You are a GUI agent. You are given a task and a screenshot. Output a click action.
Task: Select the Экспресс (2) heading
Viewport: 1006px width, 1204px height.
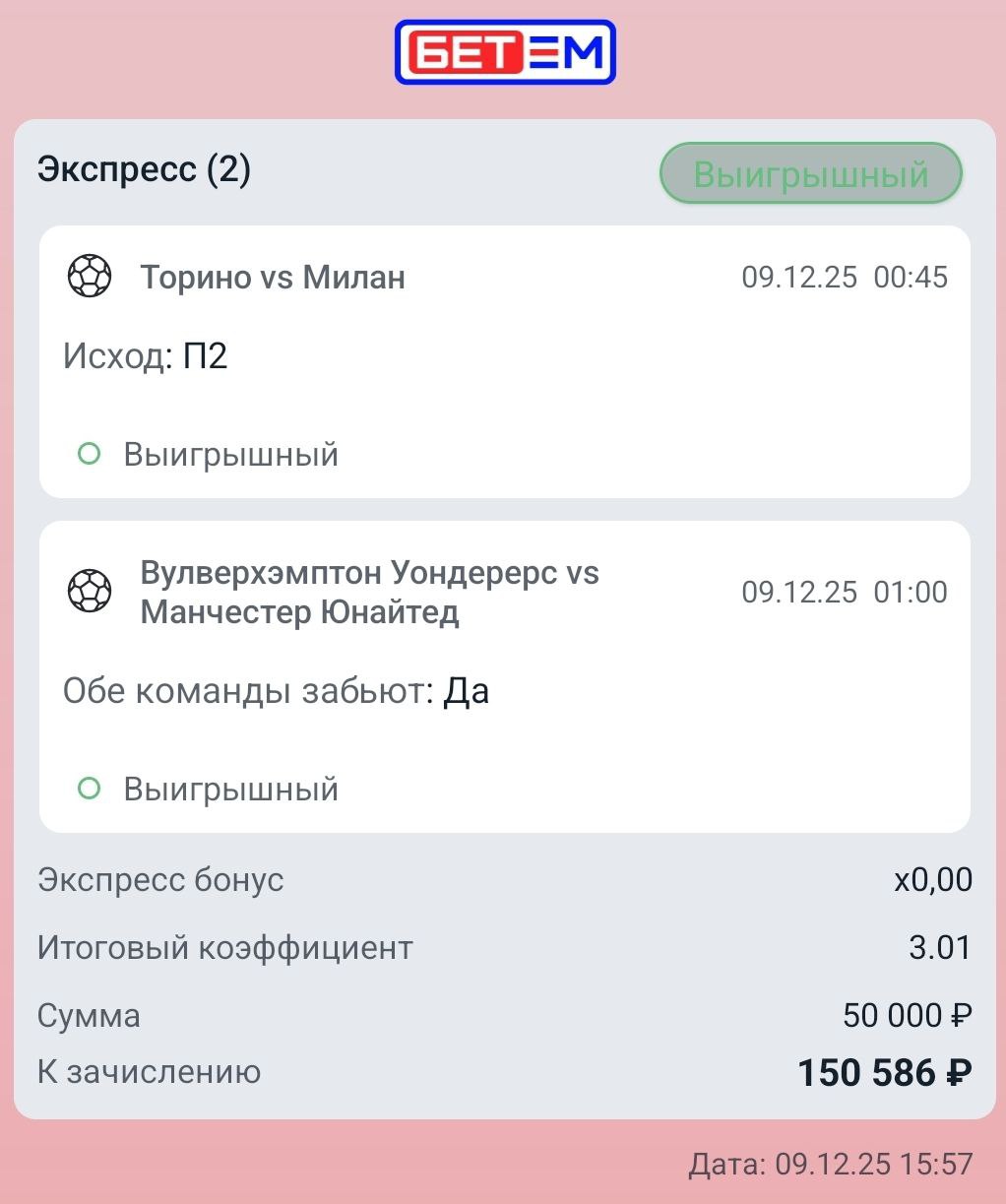point(144,169)
